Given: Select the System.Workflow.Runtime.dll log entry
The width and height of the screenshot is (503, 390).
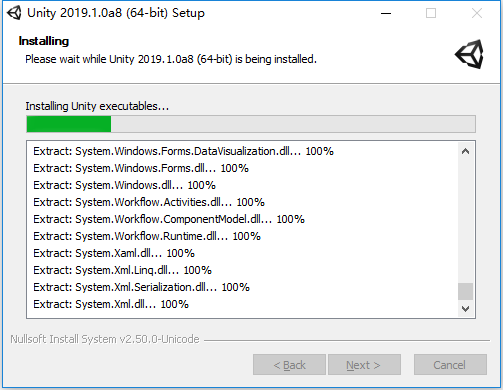Looking at the screenshot, I should pos(147,236).
